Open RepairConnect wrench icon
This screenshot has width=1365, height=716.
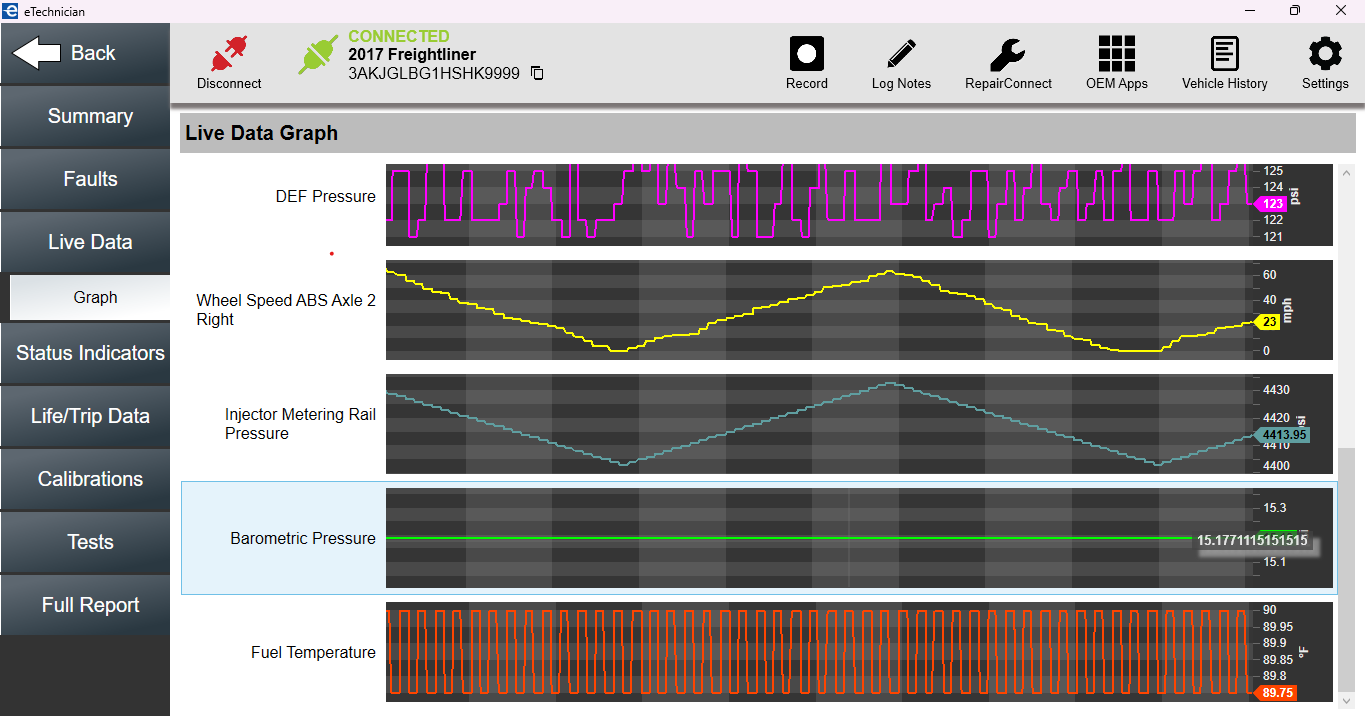tap(1008, 53)
